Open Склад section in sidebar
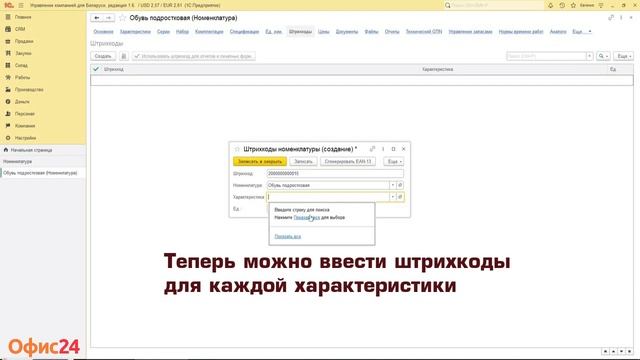Screen dimensions: 640x360 pos(21,65)
